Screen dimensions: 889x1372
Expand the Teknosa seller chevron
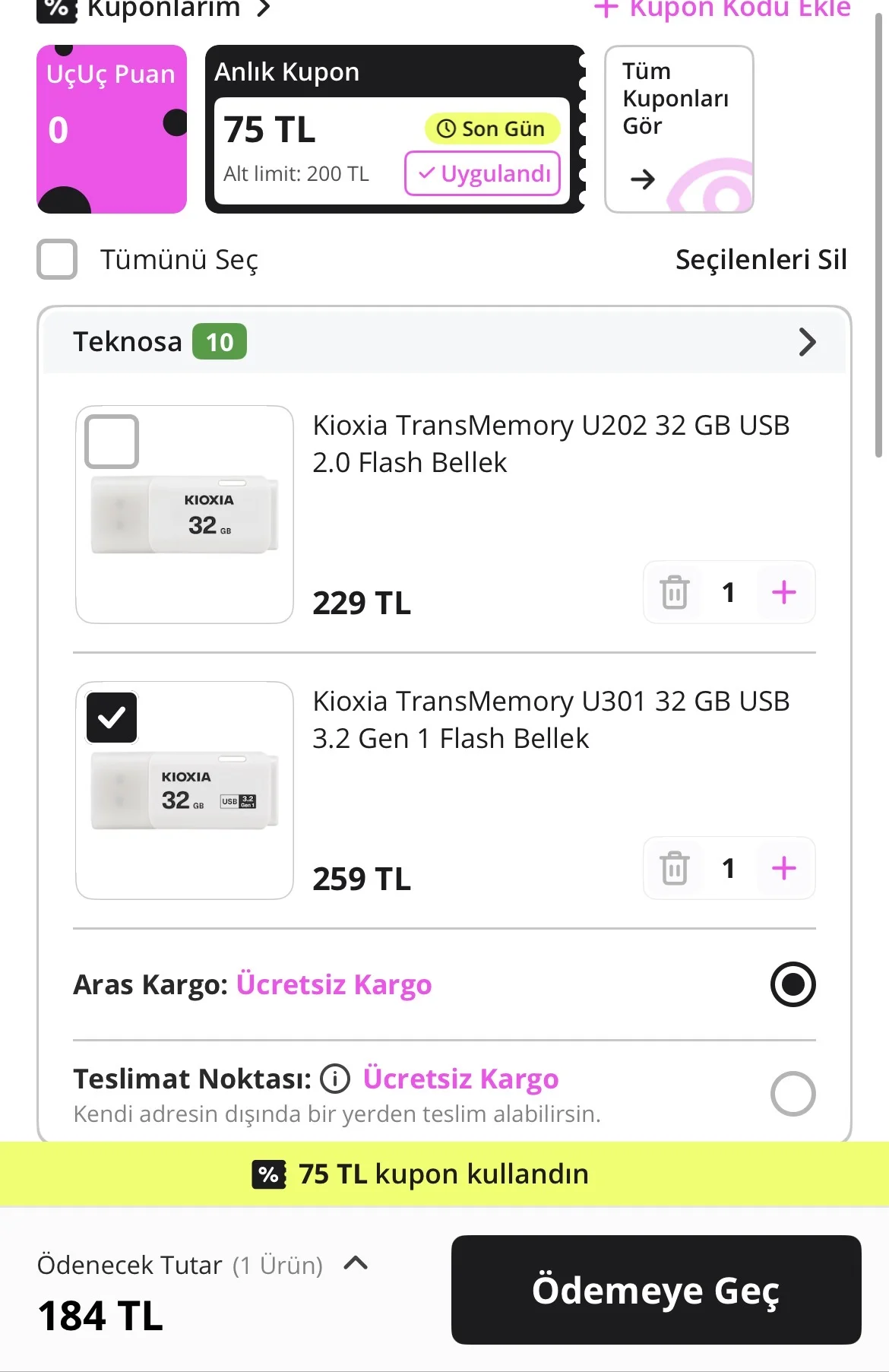click(807, 342)
